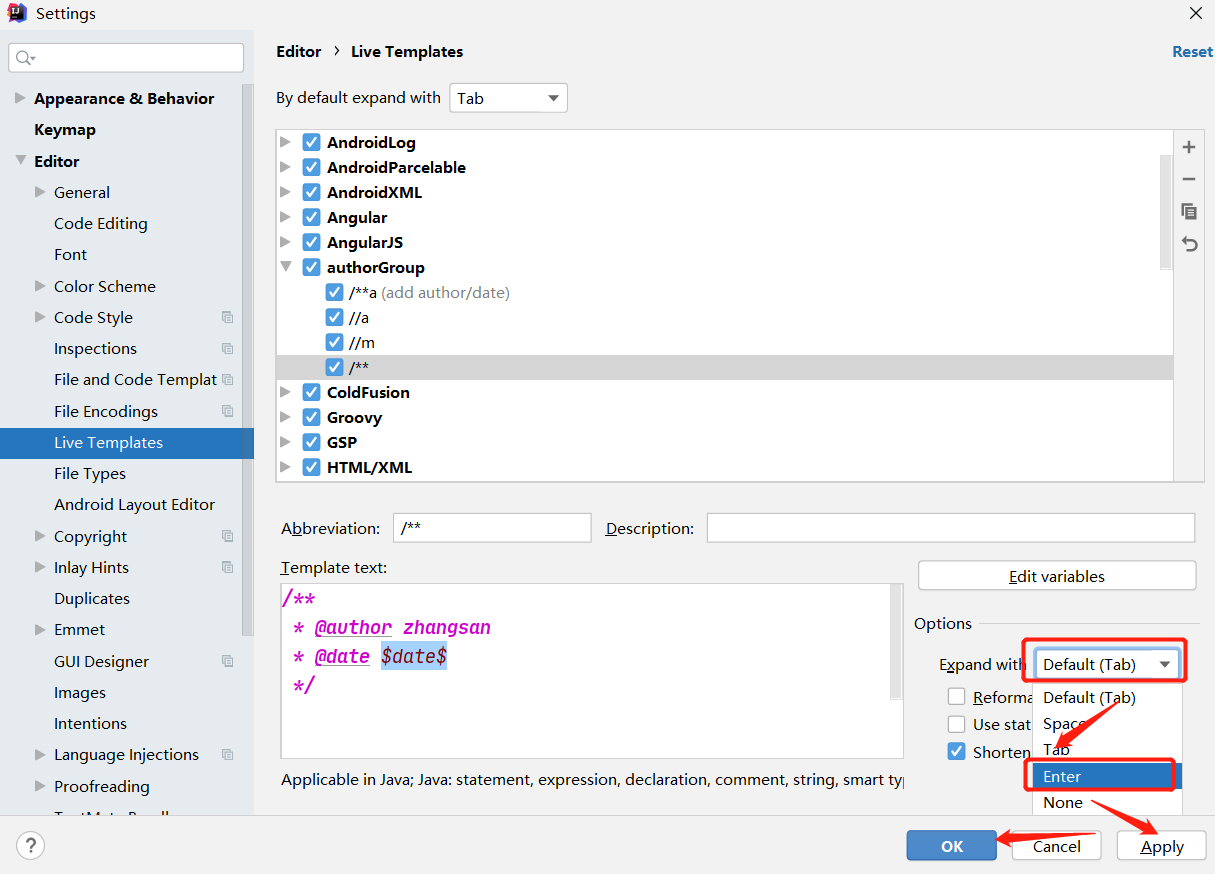
Task: Click the settings sidebar scrollbar
Action: pyautogui.click(x=247, y=360)
